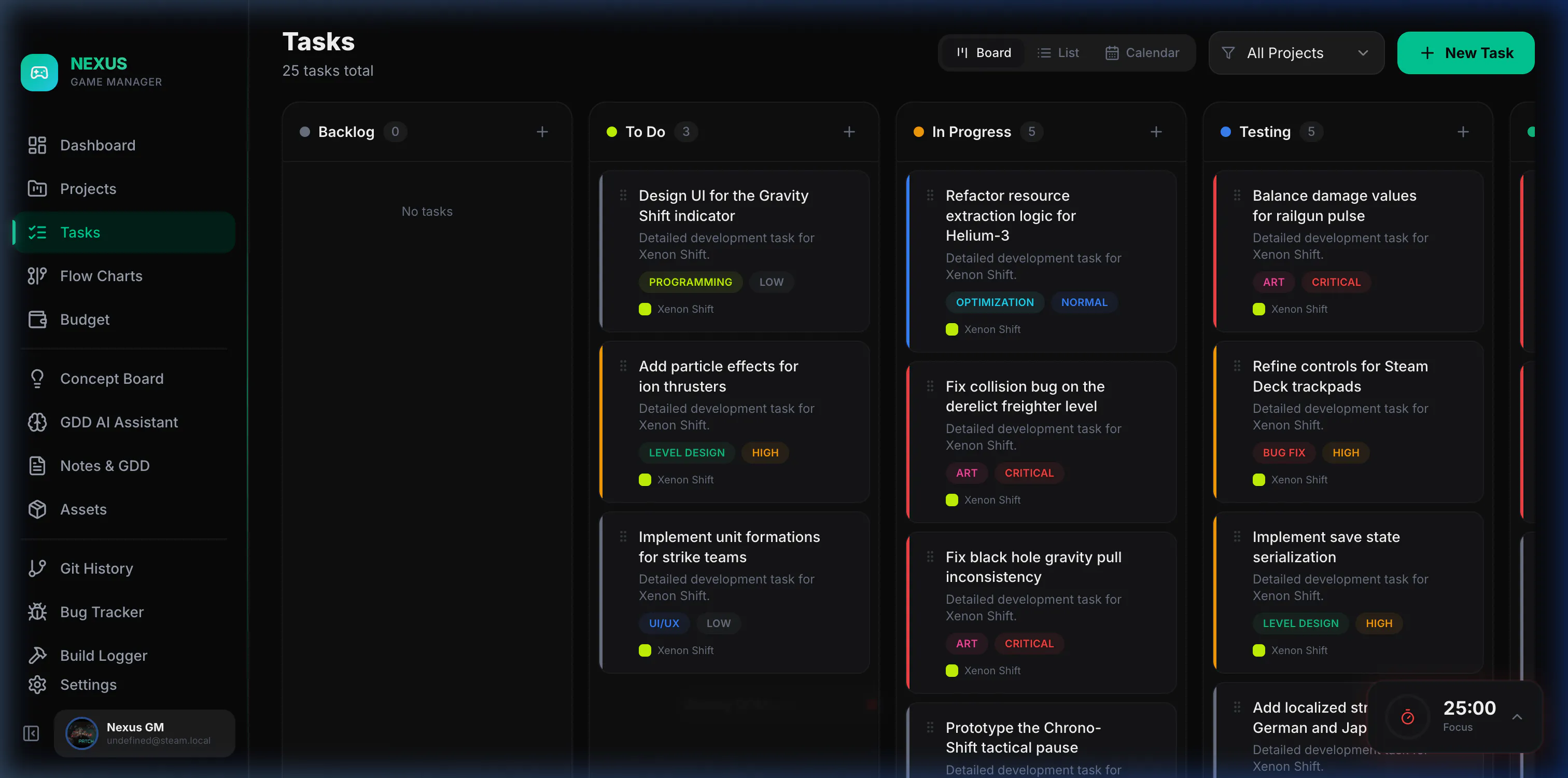Go to Flow Charts page
Image resolution: width=1568 pixels, height=778 pixels.
coord(123,276)
